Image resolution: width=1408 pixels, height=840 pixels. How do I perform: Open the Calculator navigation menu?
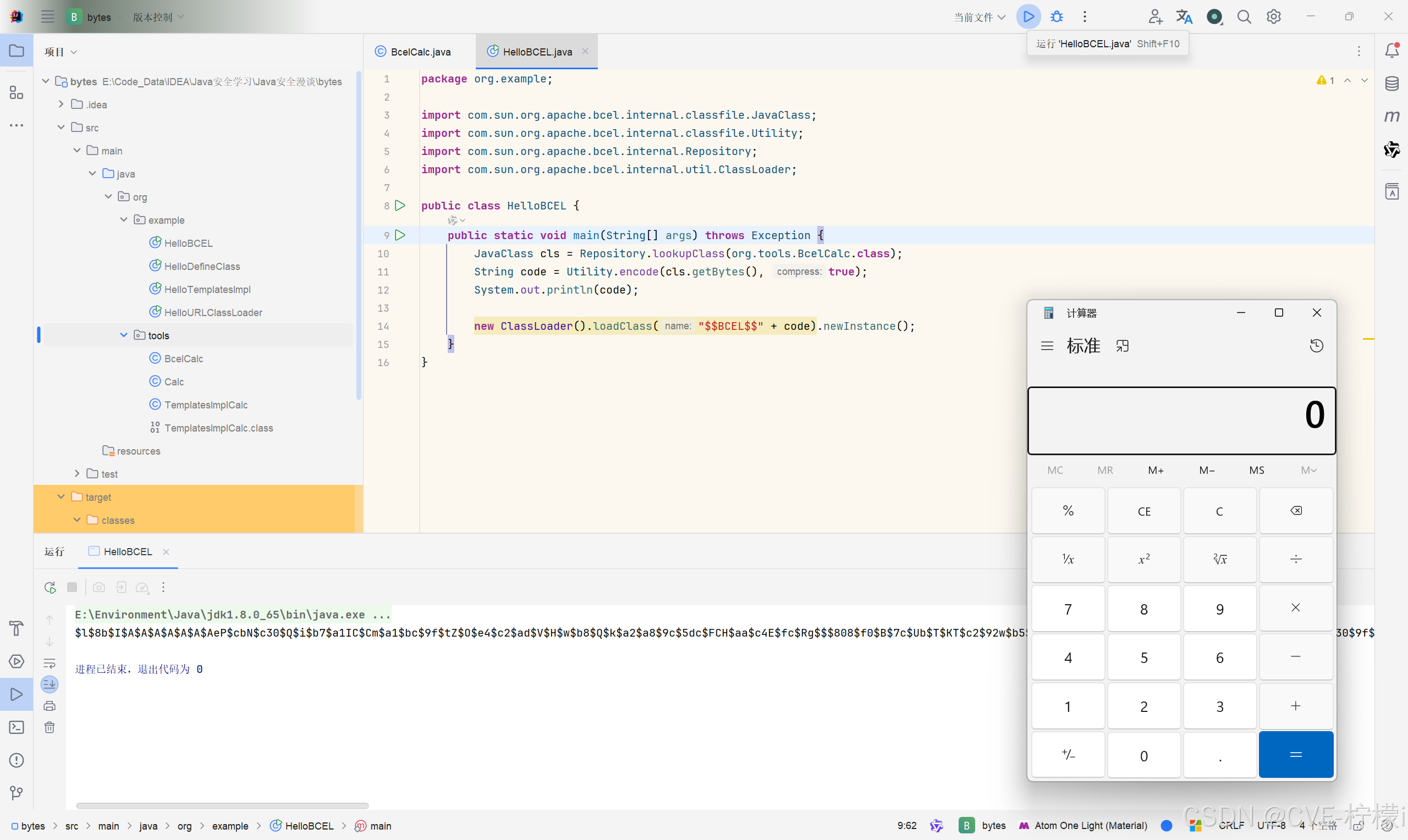tap(1047, 345)
